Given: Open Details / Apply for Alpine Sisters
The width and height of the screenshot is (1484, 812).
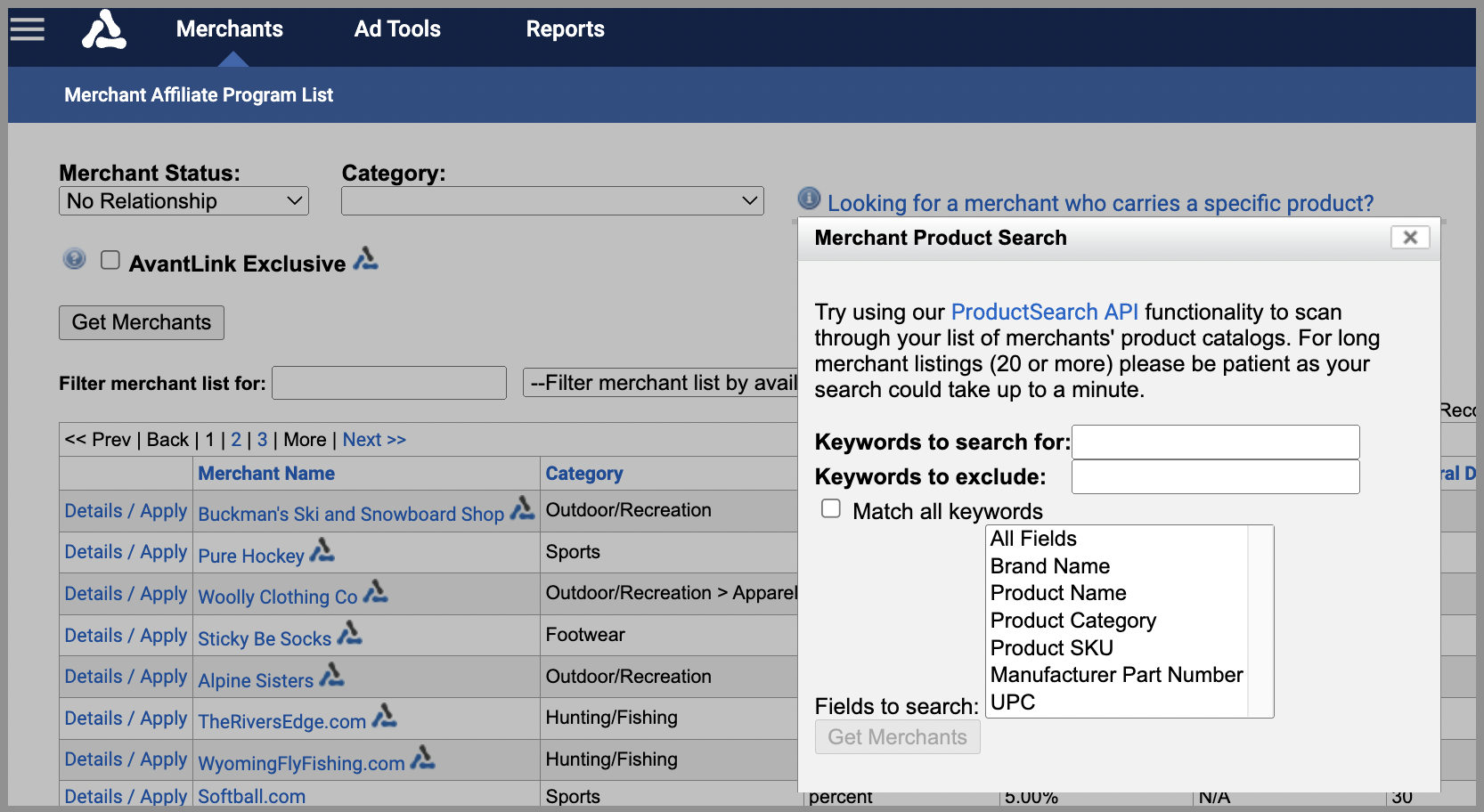Looking at the screenshot, I should point(126,677).
